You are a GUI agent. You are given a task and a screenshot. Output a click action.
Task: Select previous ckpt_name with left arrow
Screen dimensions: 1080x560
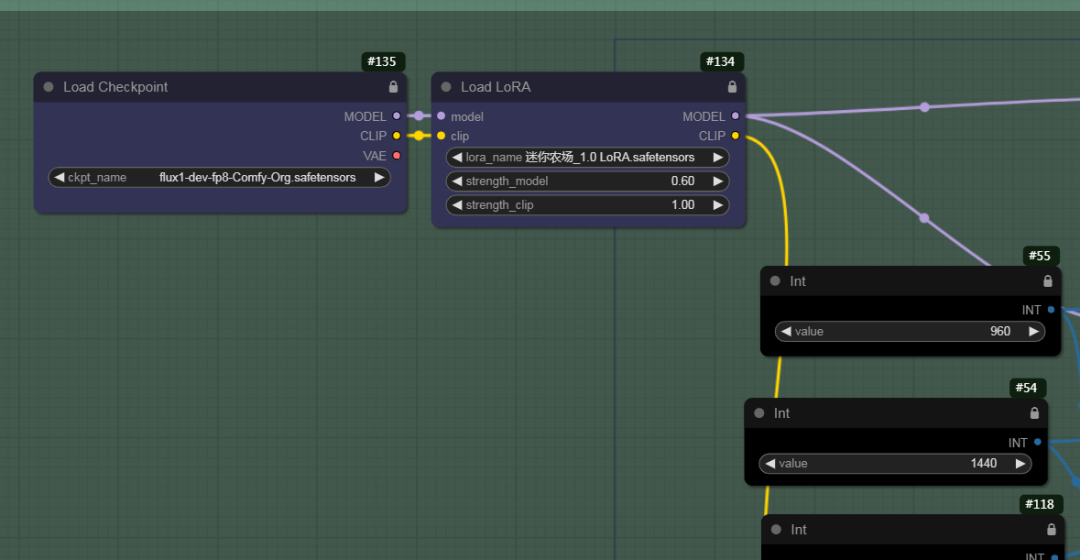59,178
